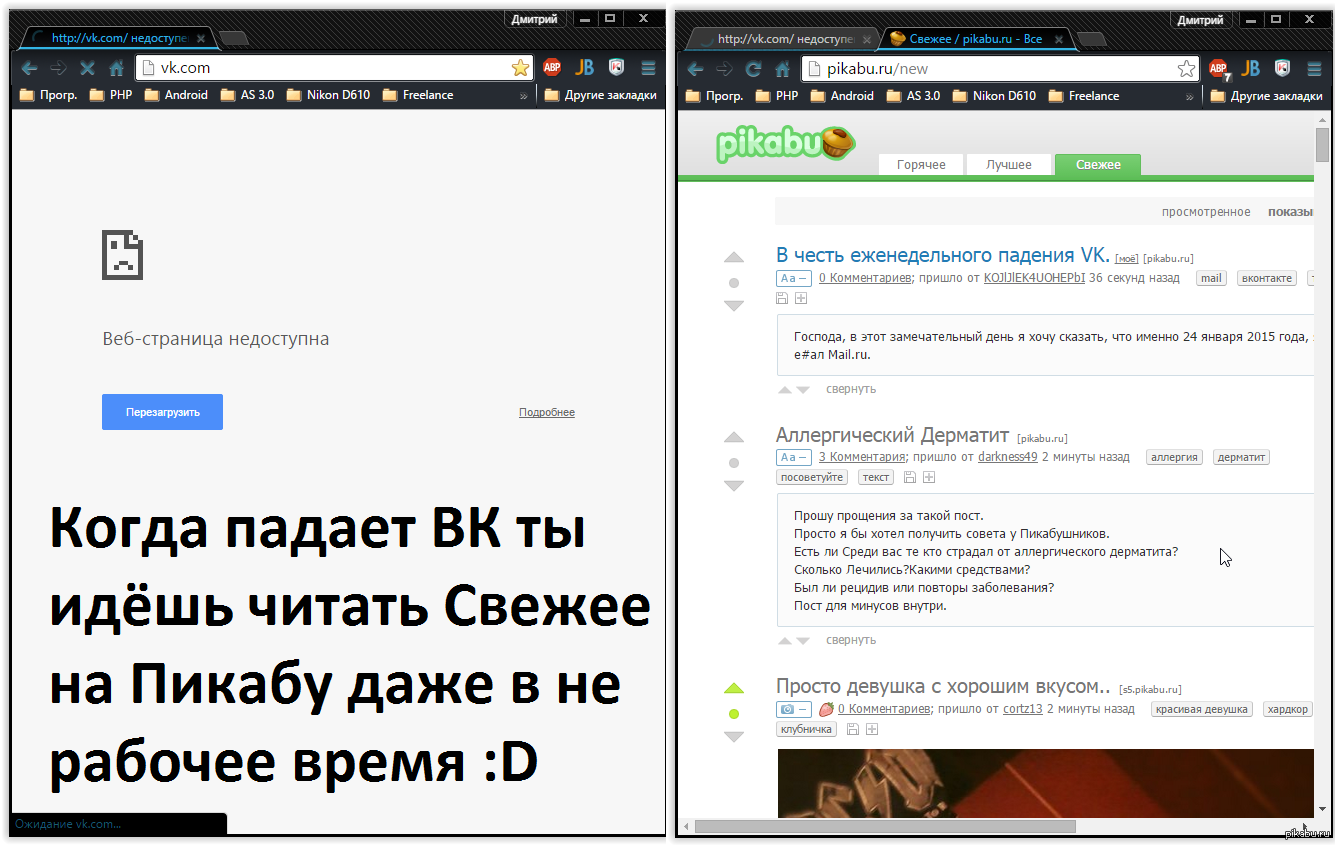Select the vk.com browser tab in the pikabu window
This screenshot has height=845, width=1335.
pyautogui.click(x=784, y=39)
